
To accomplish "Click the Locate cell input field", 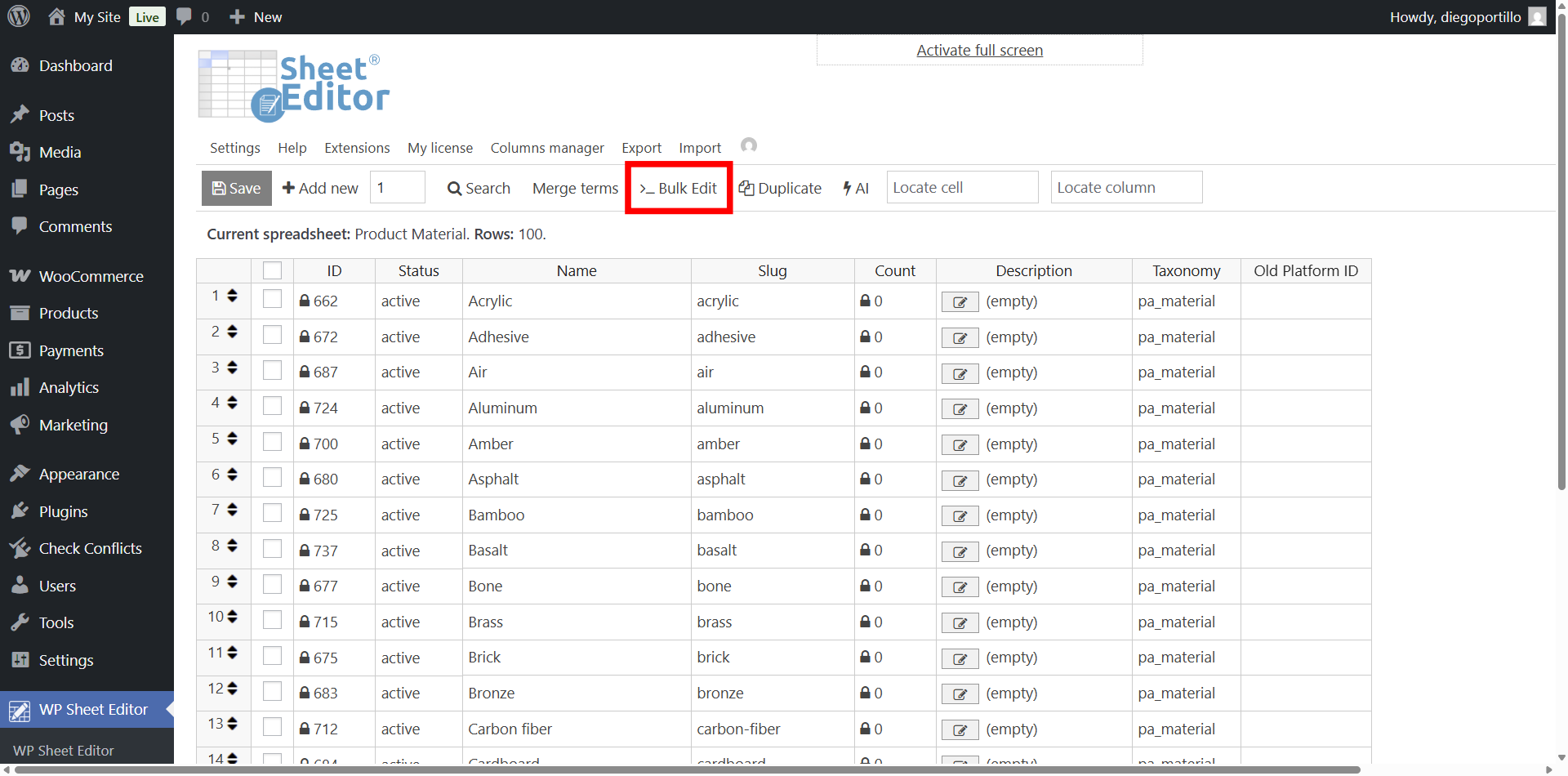I will point(962,188).
